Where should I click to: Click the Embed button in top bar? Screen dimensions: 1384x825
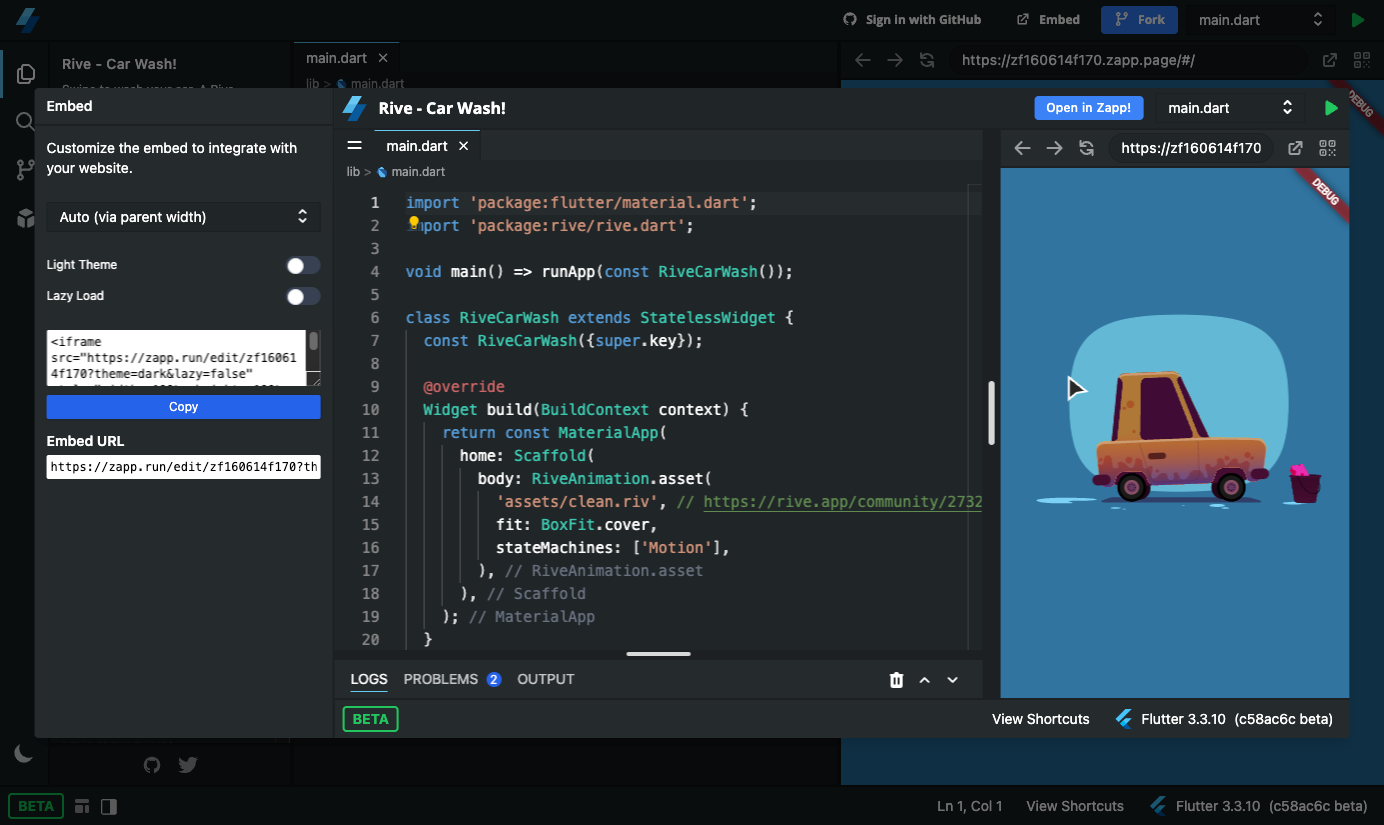(1049, 20)
